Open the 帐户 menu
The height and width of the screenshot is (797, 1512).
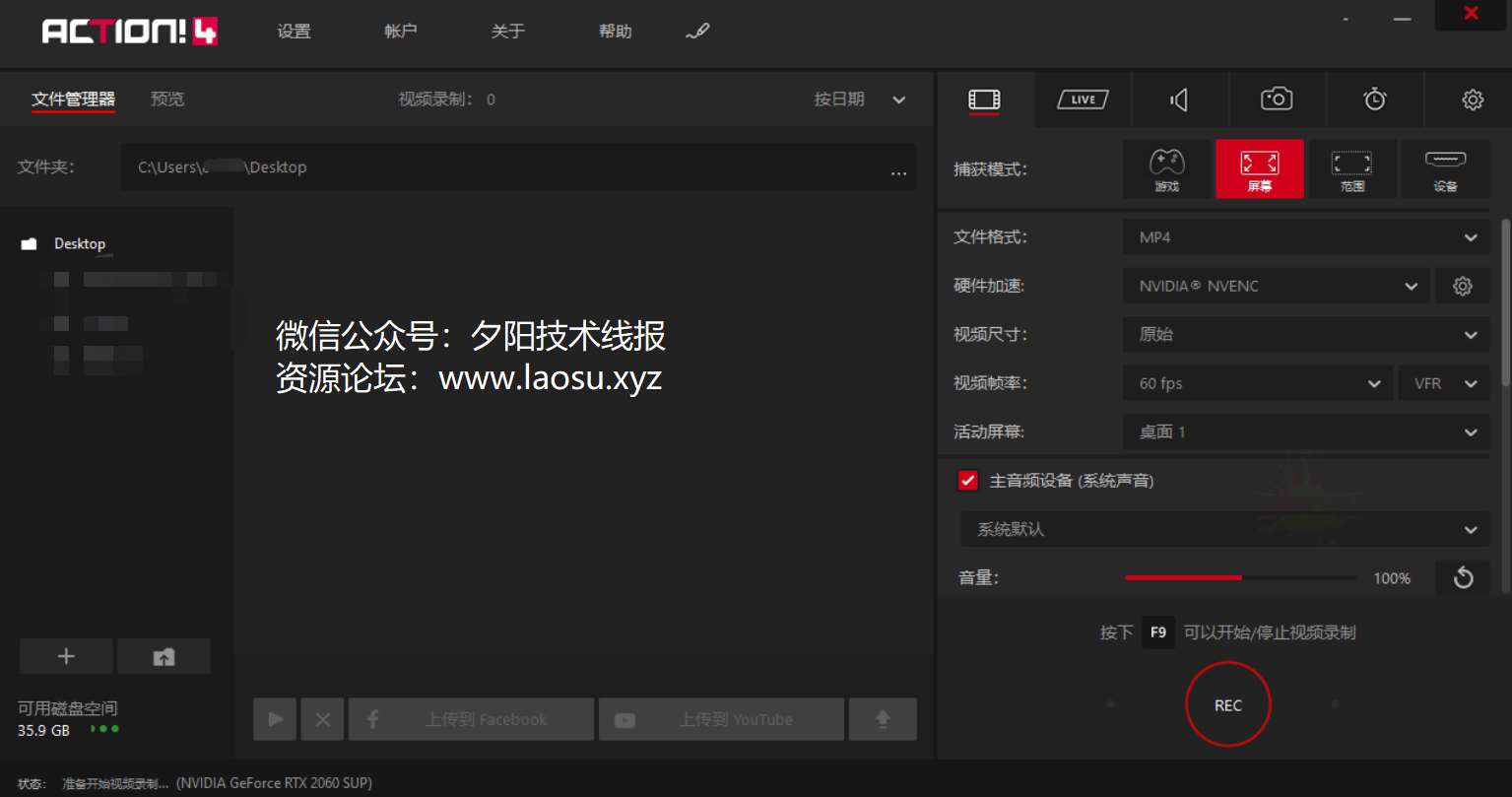[401, 32]
